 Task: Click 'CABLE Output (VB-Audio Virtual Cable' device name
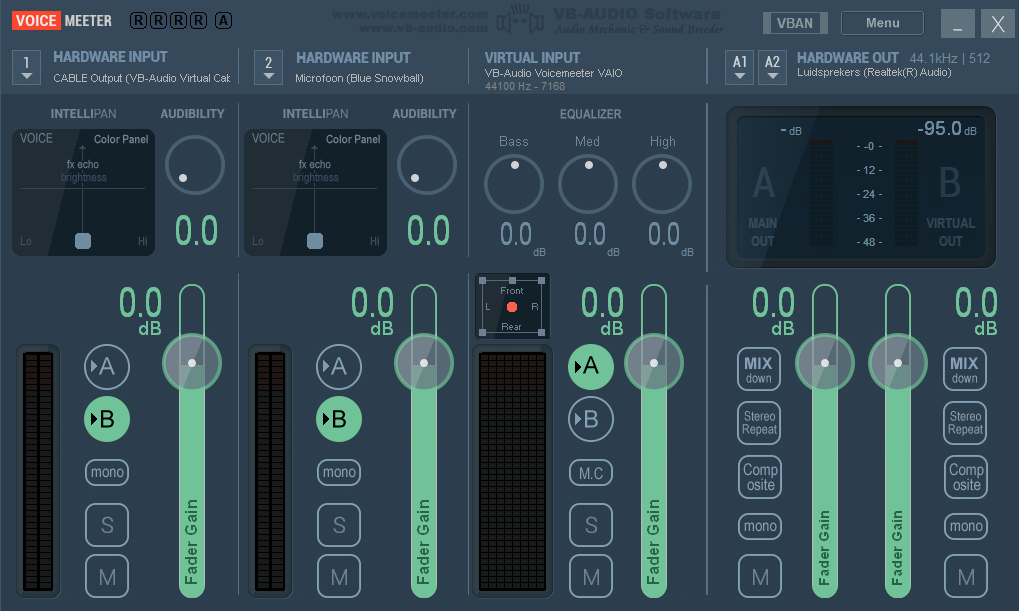pyautogui.click(x=142, y=78)
